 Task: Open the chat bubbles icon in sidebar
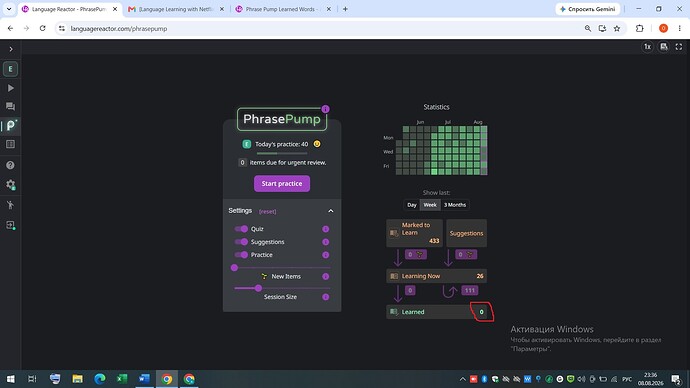[x=10, y=106]
